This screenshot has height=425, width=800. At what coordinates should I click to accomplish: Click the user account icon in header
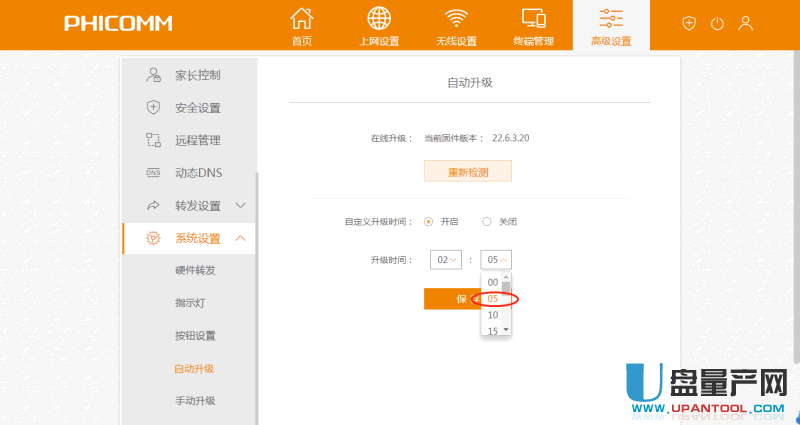pyautogui.click(x=745, y=23)
